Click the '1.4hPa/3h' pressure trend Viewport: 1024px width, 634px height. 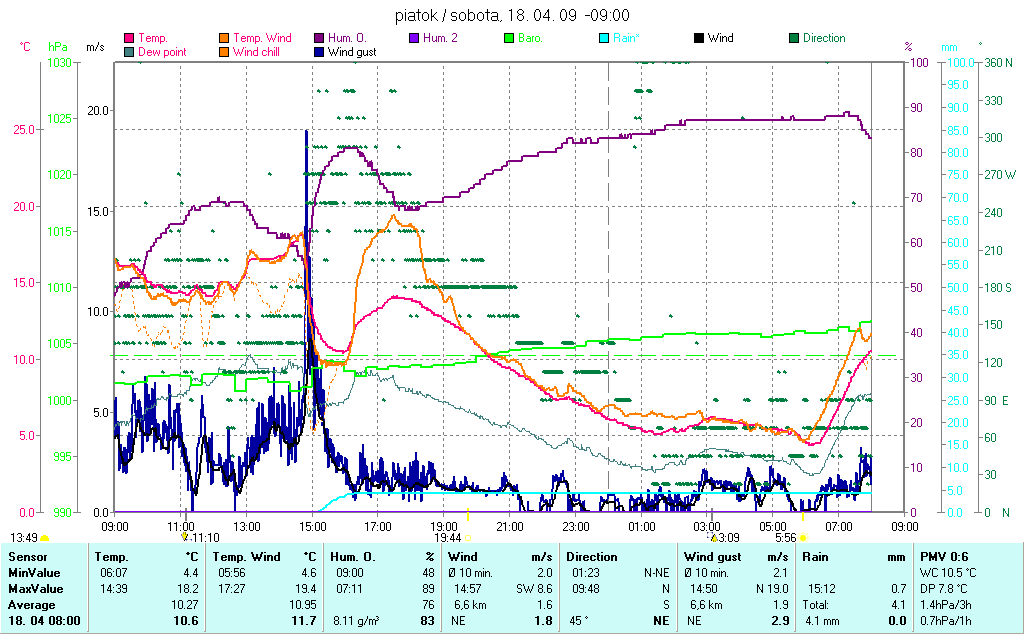[x=946, y=605]
